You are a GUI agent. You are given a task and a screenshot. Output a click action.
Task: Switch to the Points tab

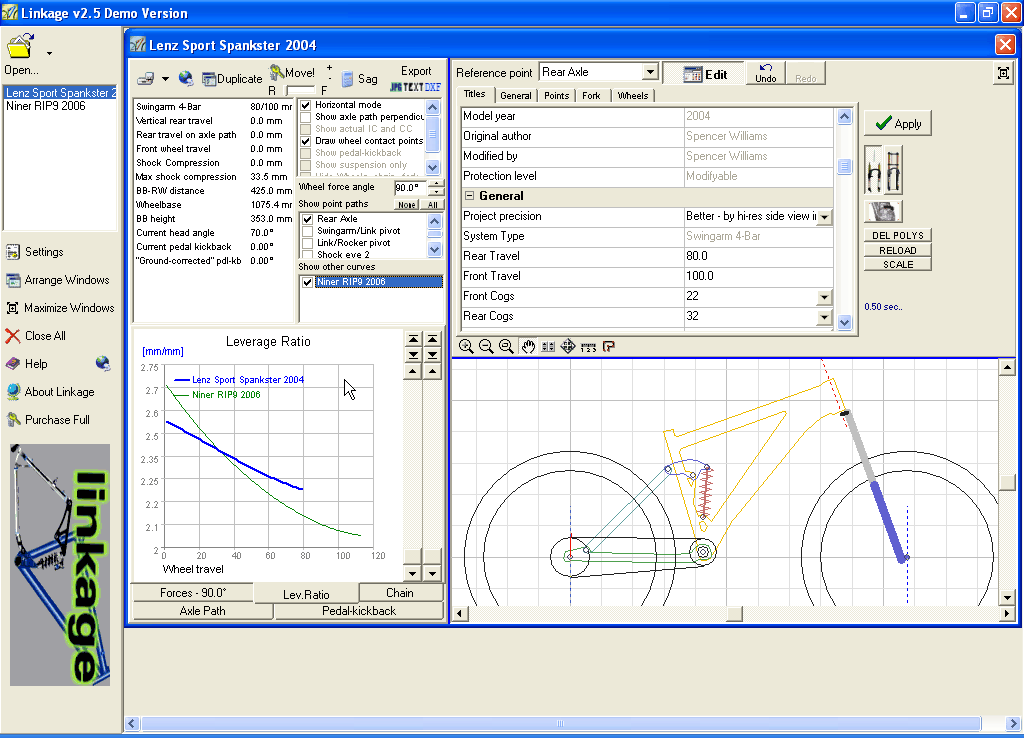[556, 95]
